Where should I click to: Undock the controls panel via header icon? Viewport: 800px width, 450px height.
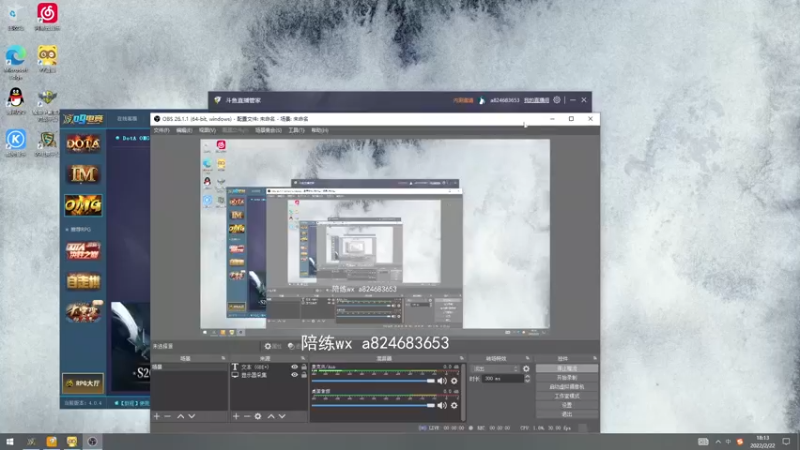(x=595, y=358)
